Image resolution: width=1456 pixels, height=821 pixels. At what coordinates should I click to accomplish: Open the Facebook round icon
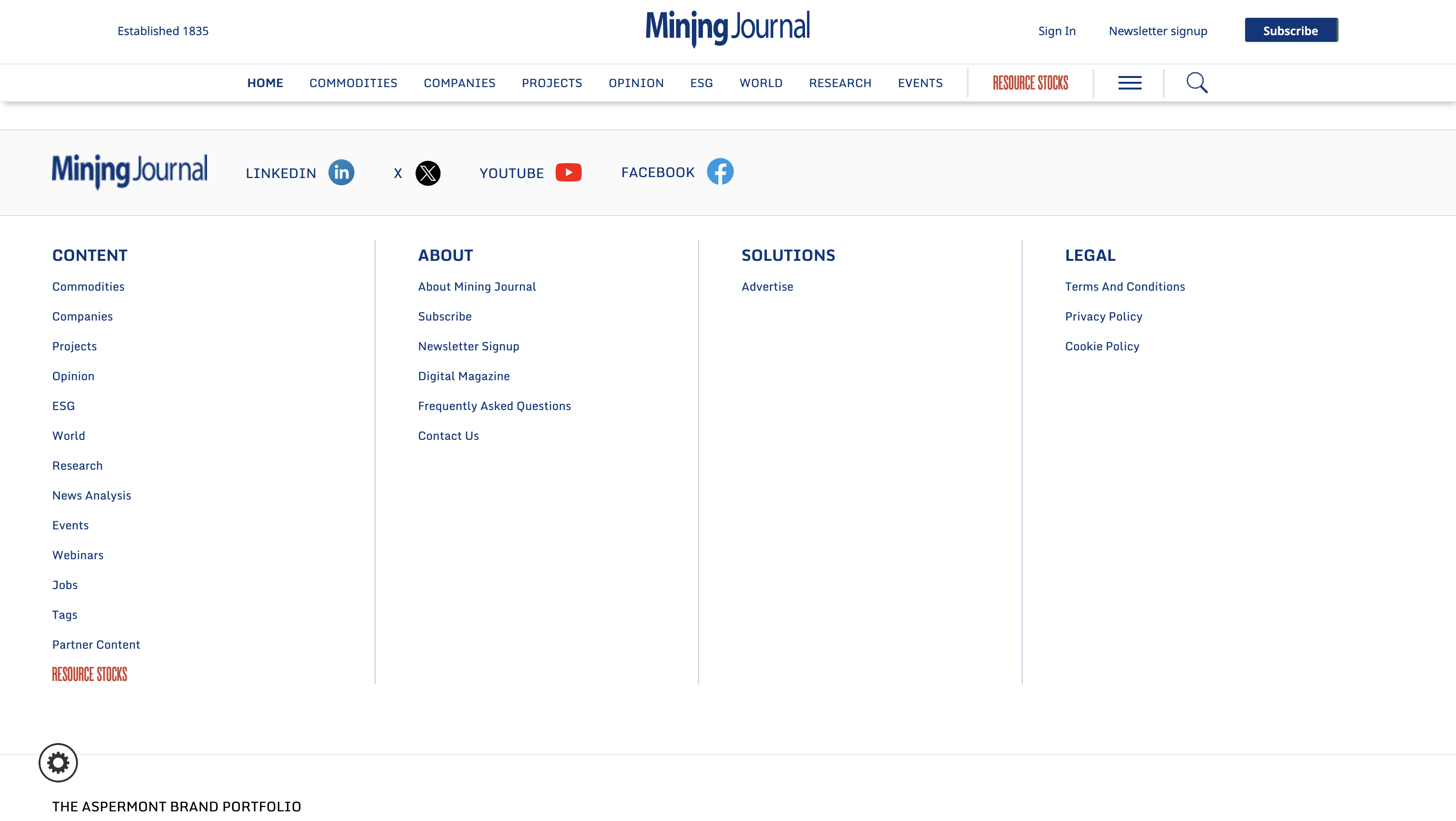point(720,172)
